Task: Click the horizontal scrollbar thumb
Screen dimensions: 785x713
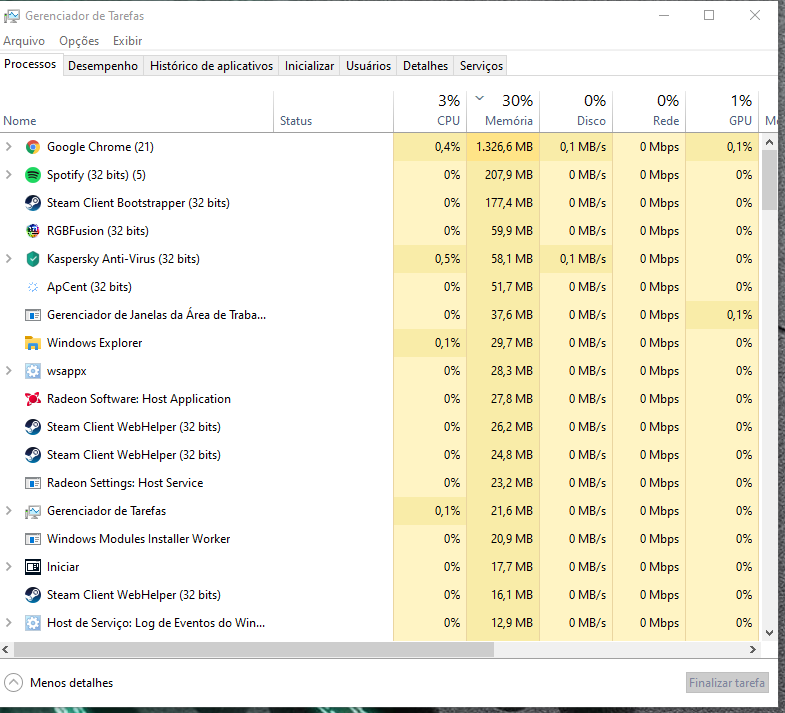Action: (254, 649)
